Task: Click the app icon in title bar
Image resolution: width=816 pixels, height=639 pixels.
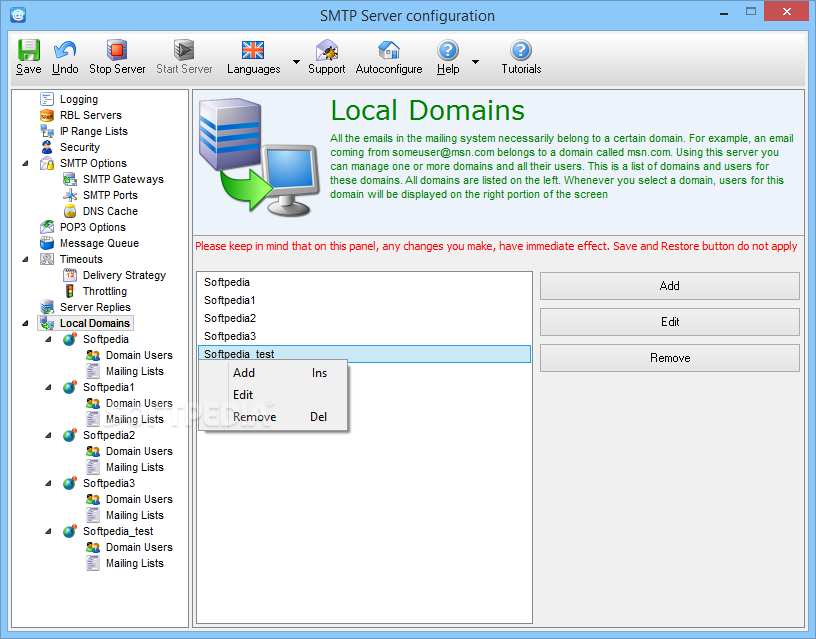Action: coord(18,15)
